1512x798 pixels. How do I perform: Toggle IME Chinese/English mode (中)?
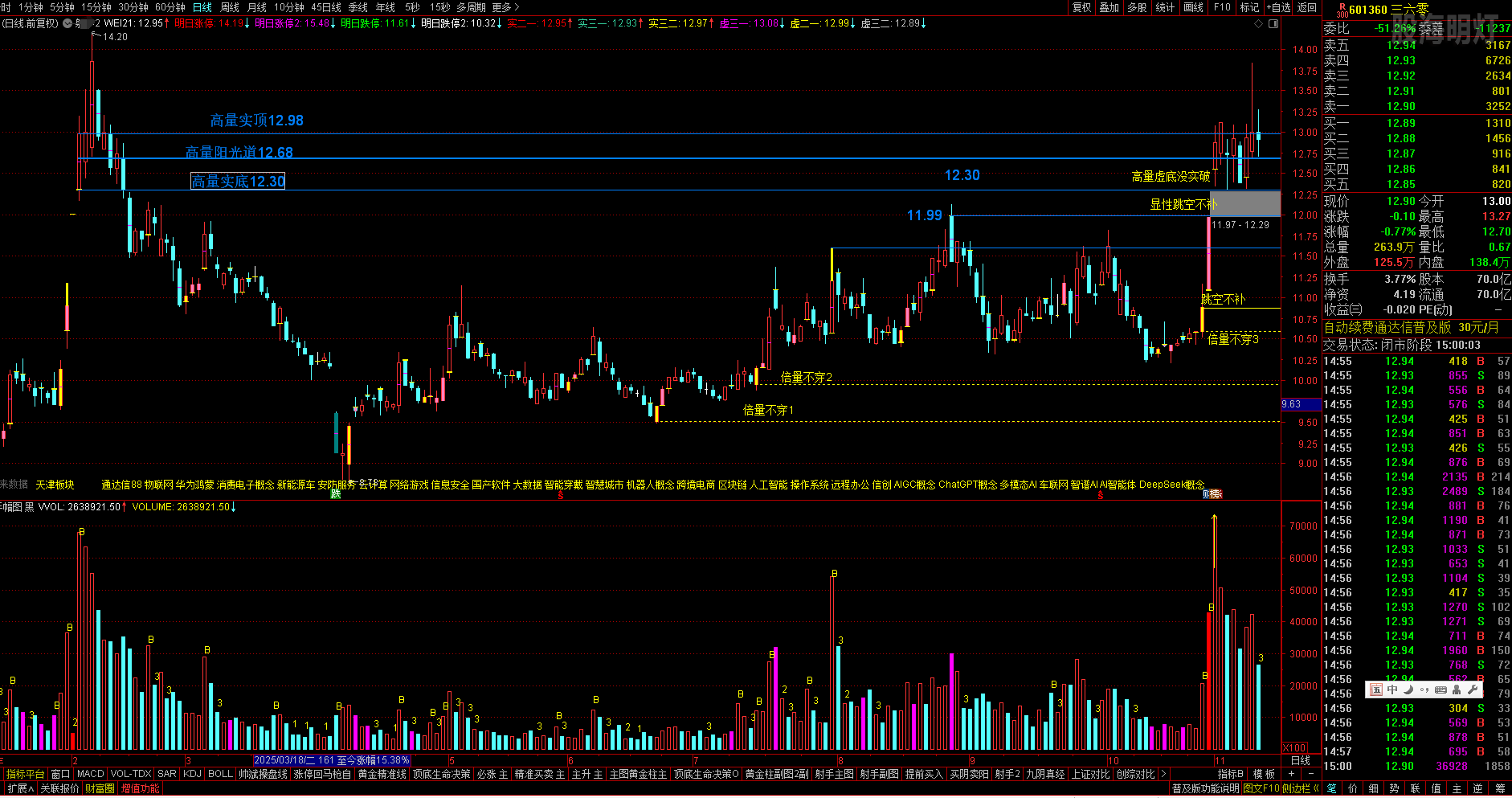1392,690
